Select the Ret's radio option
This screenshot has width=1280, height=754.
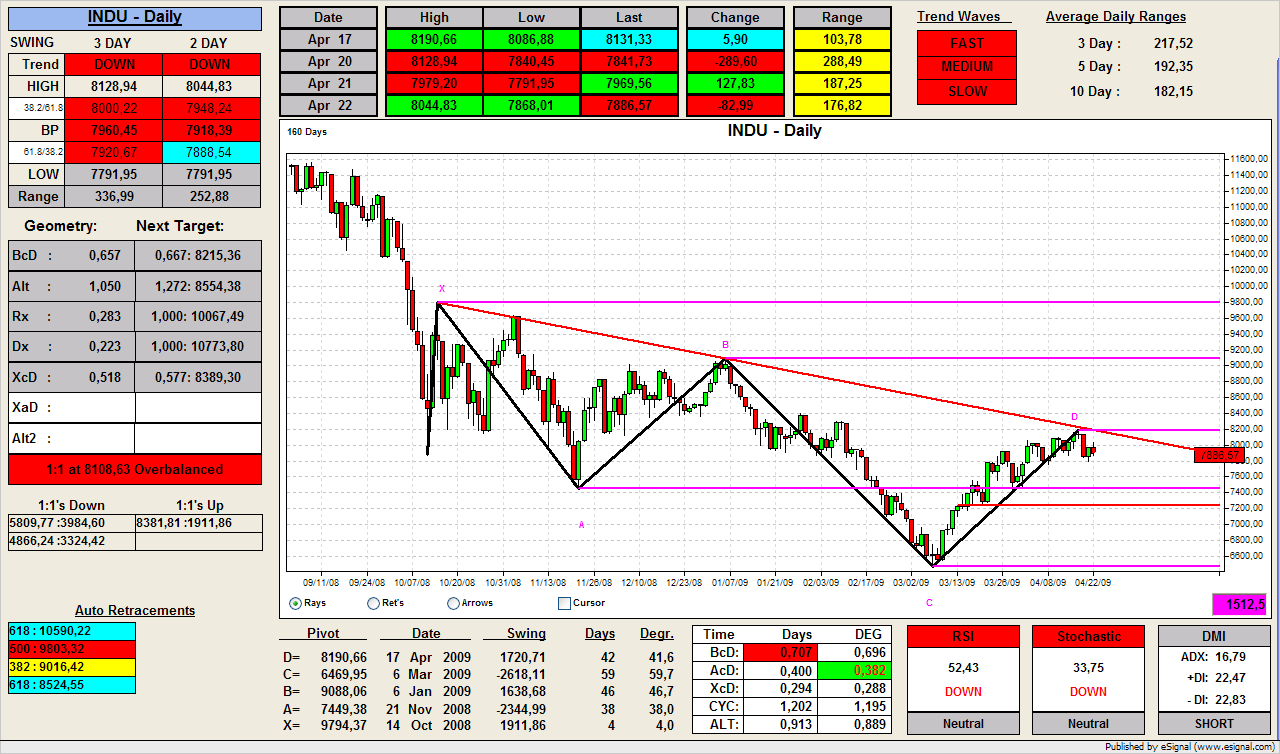(374, 603)
